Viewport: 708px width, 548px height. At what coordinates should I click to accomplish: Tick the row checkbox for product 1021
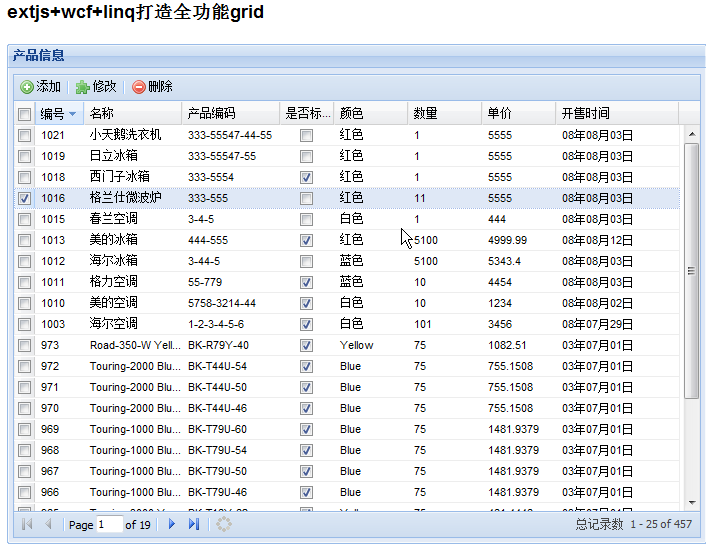point(24,135)
